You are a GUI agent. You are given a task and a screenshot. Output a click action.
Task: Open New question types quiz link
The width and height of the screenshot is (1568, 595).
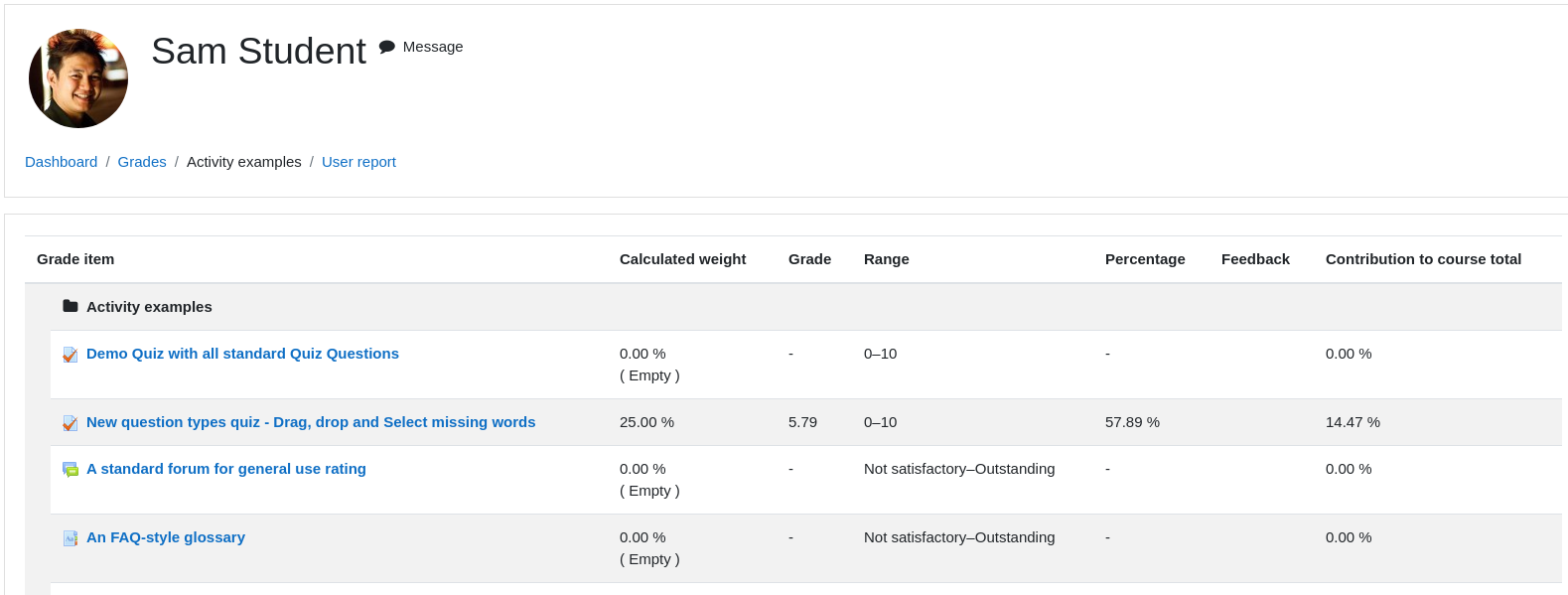point(311,422)
